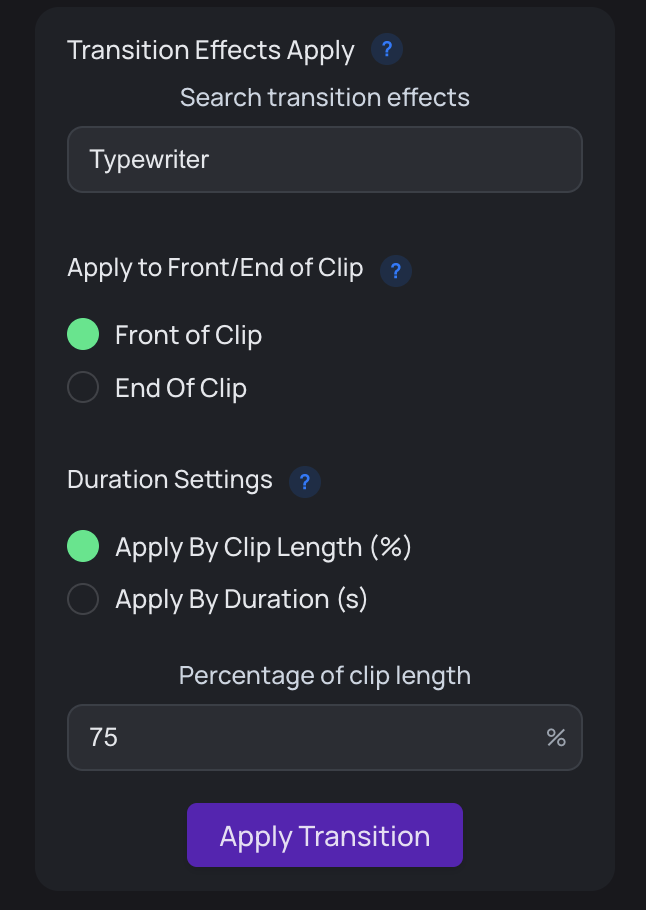Viewport: 646px width, 910px height.
Task: Select the End Of Clip radio button
Action: (83, 387)
